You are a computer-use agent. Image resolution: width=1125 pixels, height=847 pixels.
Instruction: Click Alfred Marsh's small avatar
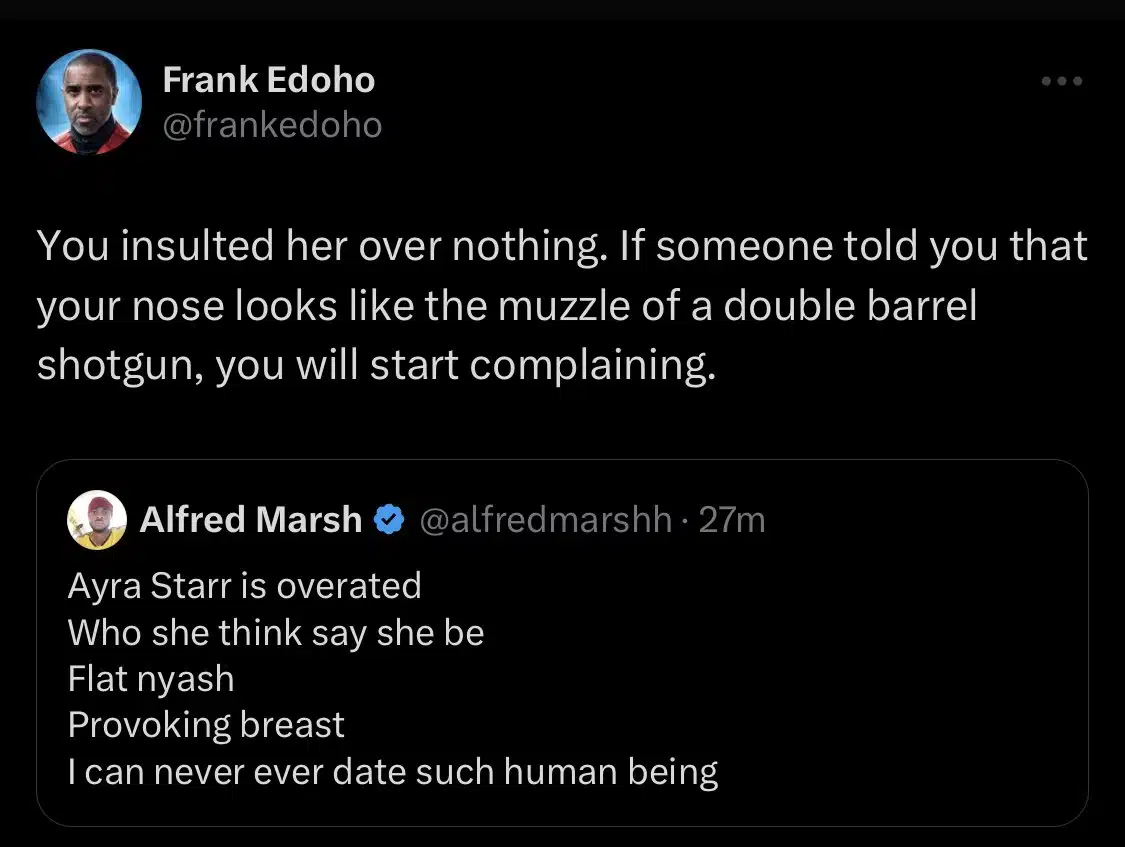pos(96,520)
